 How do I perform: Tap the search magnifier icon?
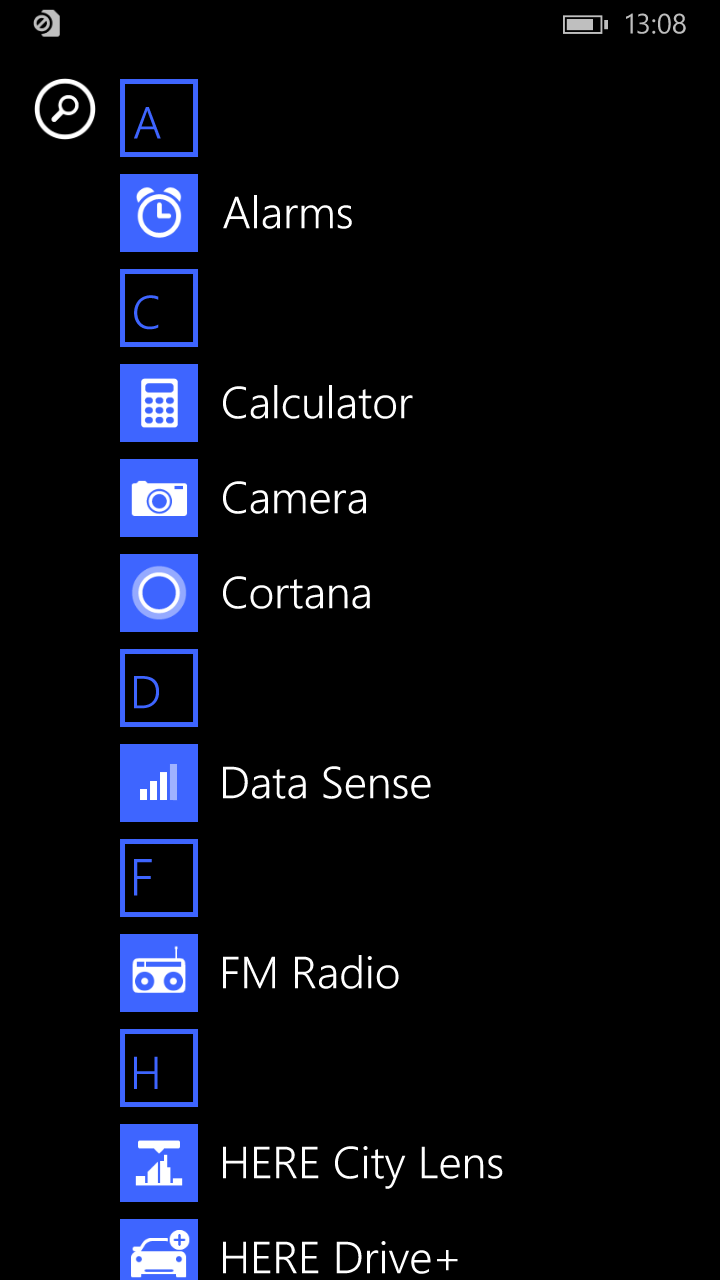tap(65, 109)
